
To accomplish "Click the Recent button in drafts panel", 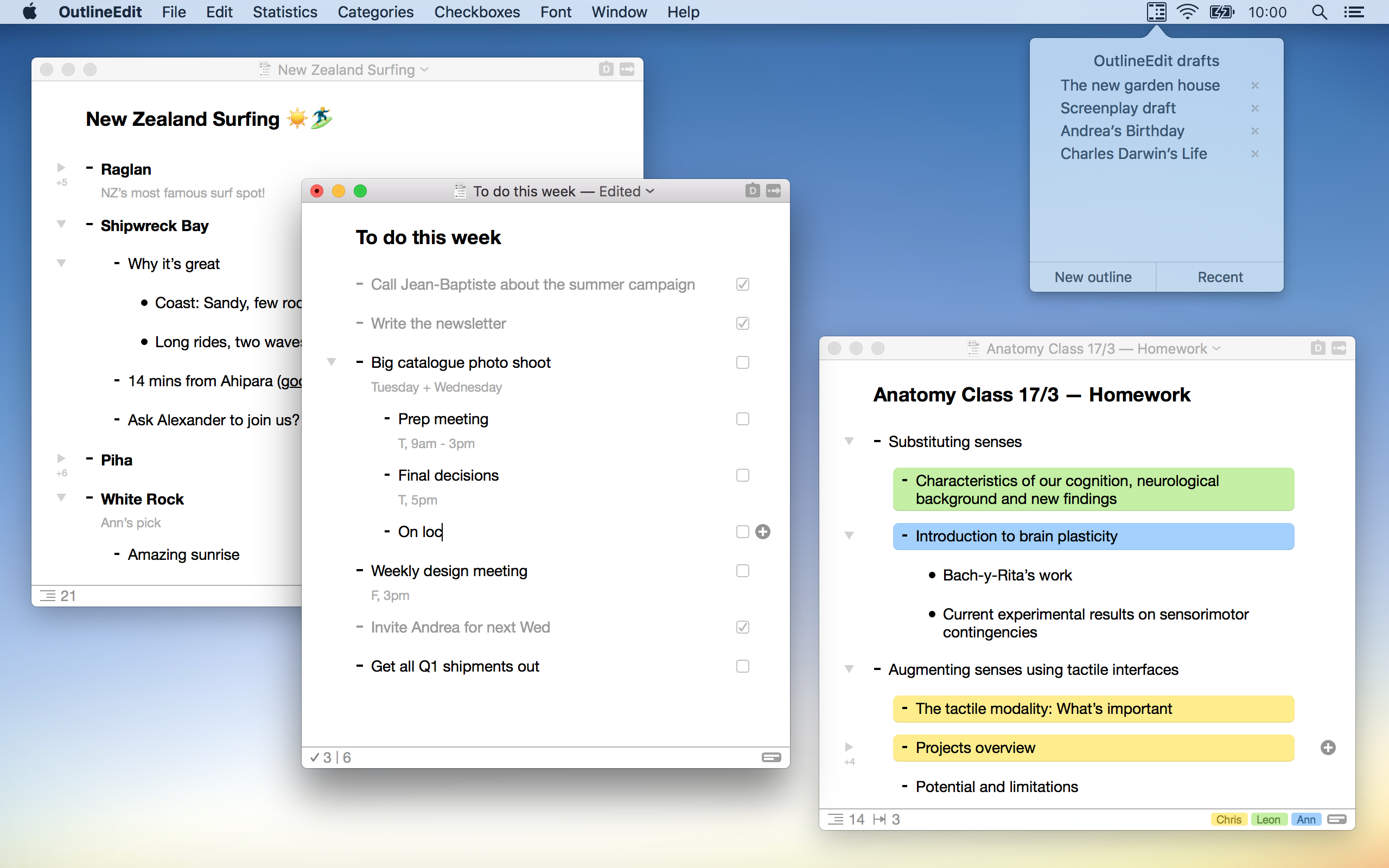I will (x=1220, y=277).
